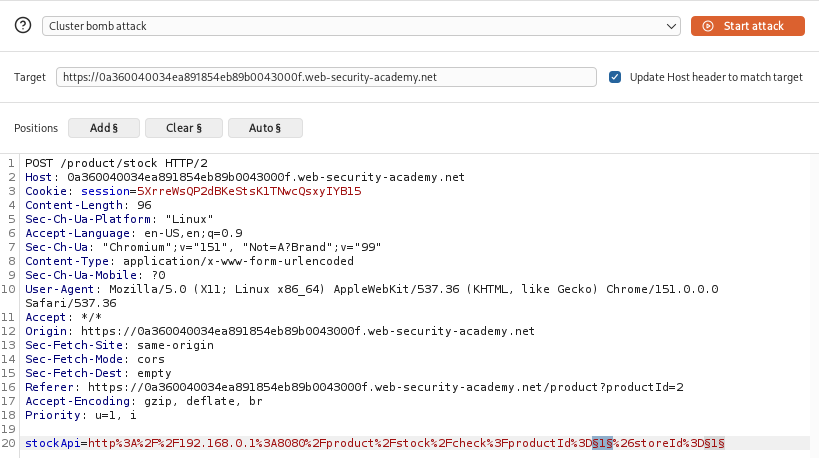Click the Origin header line
Image resolution: width=819 pixels, height=458 pixels.
(279, 332)
